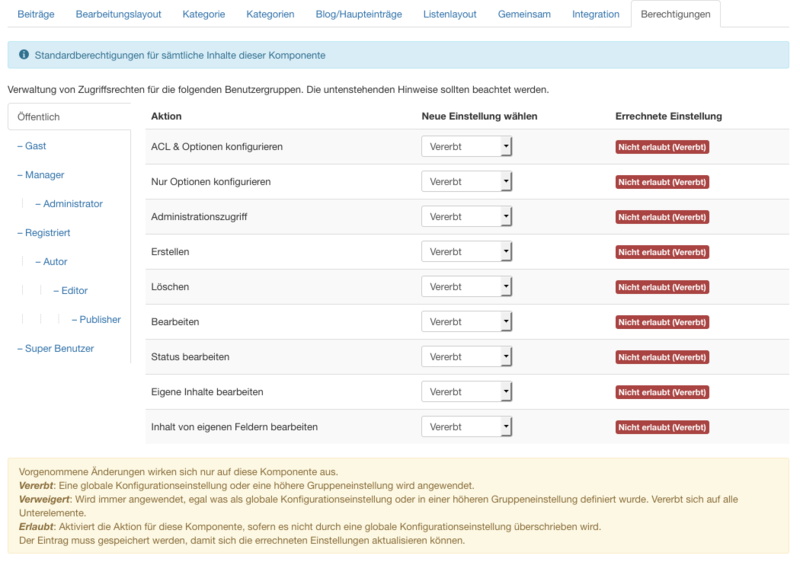Click the 'Nur Optionen konfigurieren' label
The width and height of the screenshot is (800, 562).
point(211,182)
